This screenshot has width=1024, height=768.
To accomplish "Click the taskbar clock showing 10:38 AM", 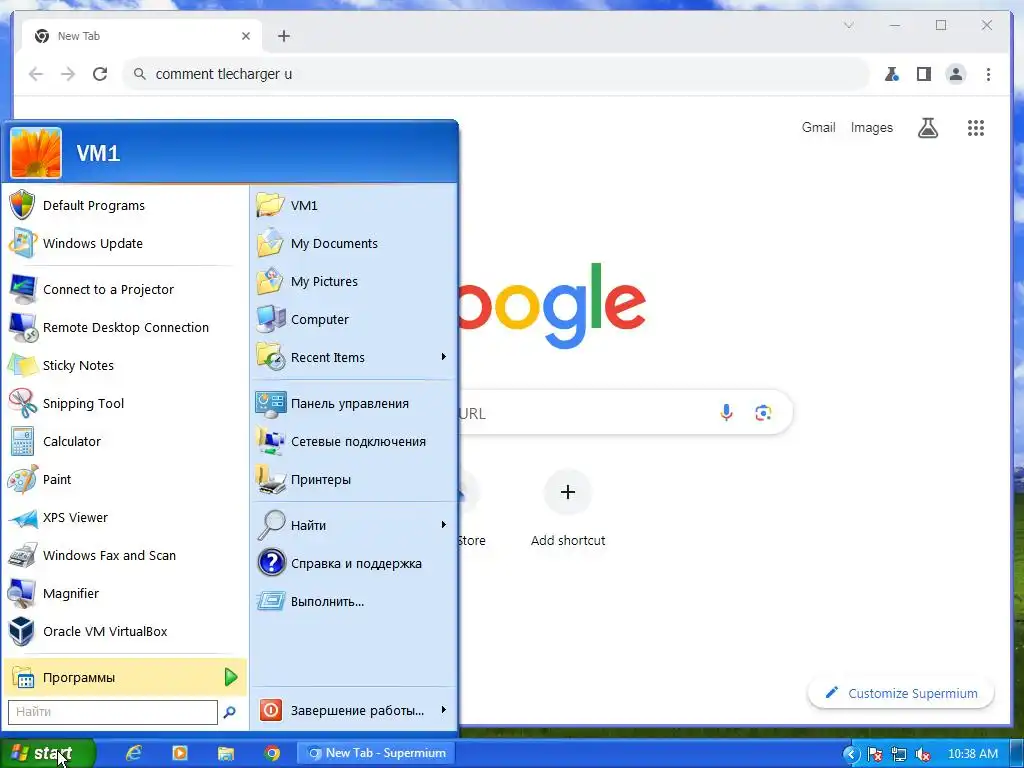I will [972, 754].
